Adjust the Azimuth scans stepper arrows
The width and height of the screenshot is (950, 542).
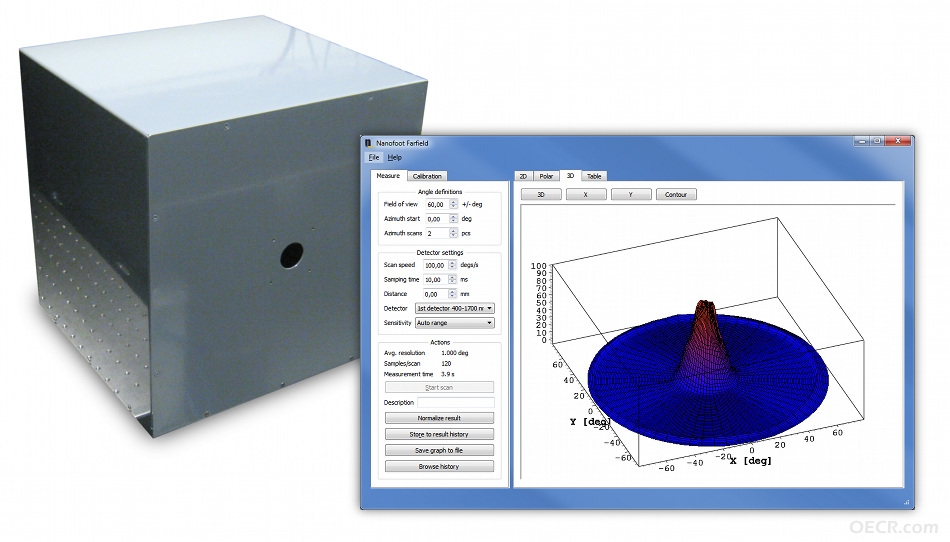(x=453, y=233)
